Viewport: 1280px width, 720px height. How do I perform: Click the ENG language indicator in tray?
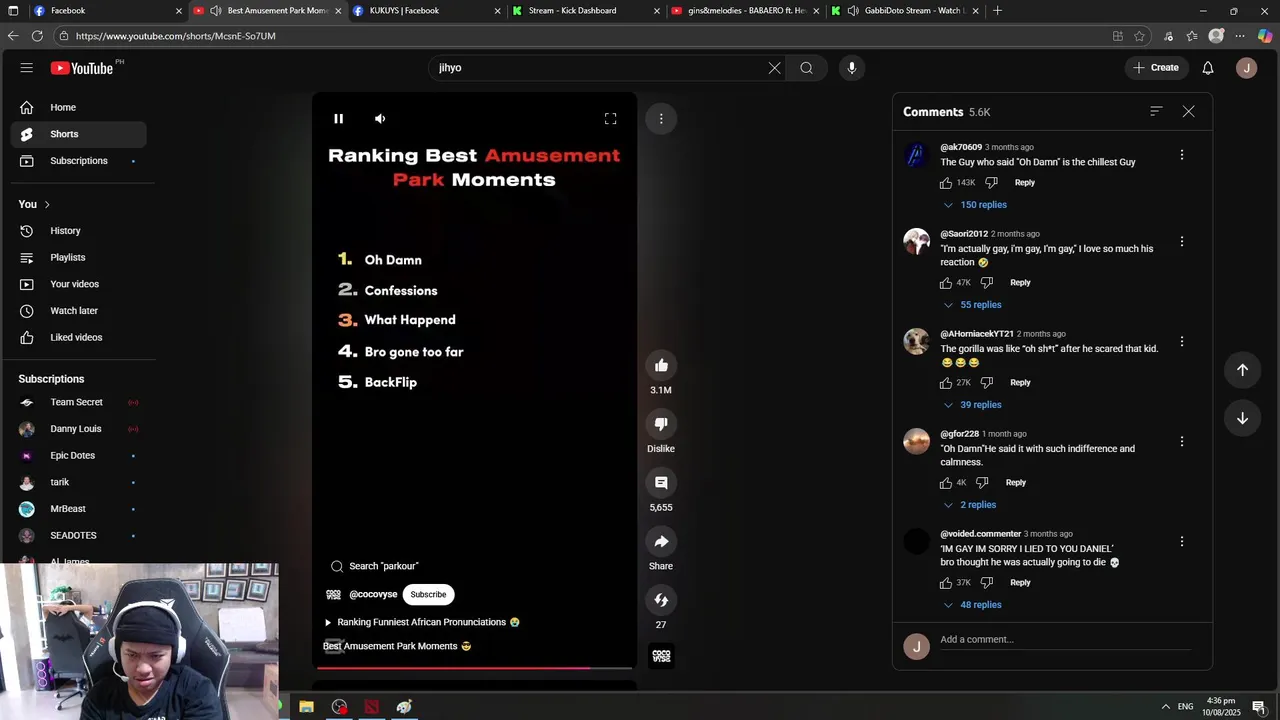(1185, 707)
